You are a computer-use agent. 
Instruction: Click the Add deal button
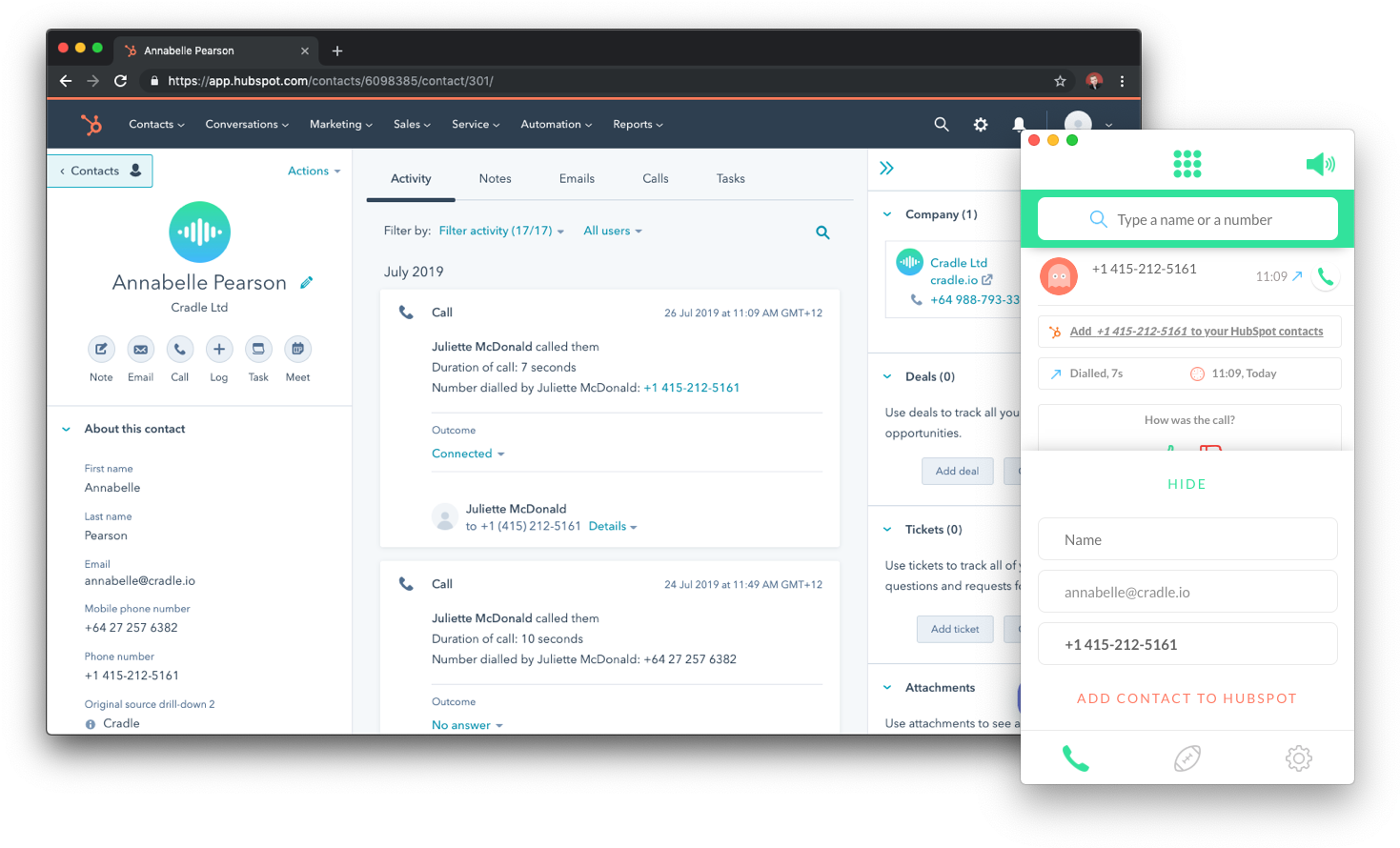pos(957,471)
